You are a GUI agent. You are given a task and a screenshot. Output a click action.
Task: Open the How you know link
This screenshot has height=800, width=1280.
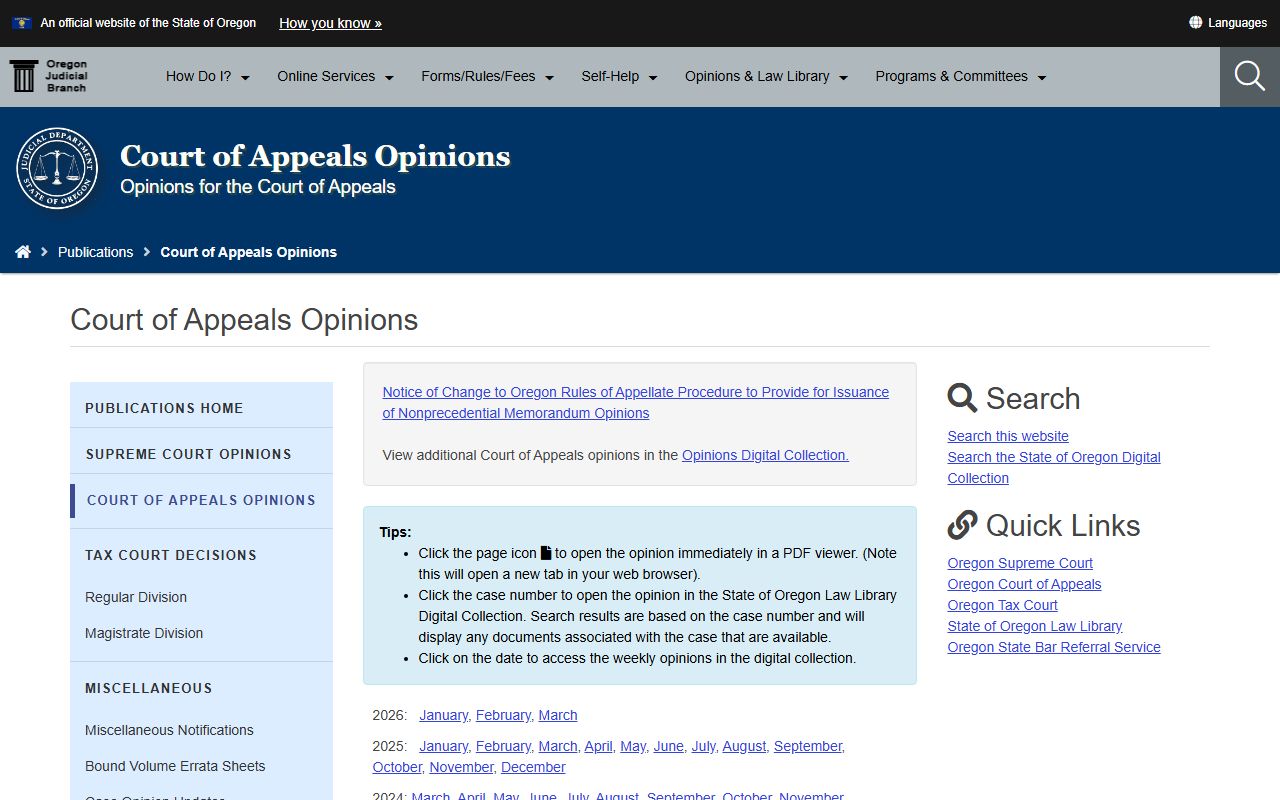pos(330,23)
